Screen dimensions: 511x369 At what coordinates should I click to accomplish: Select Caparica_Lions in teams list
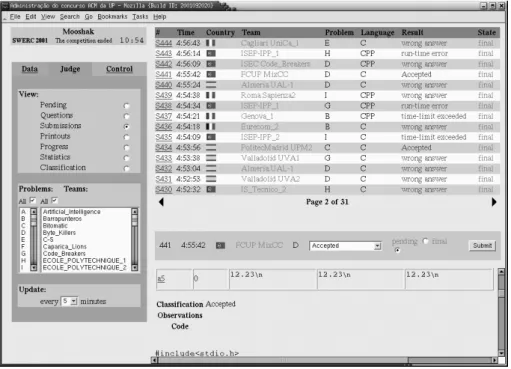(65, 247)
